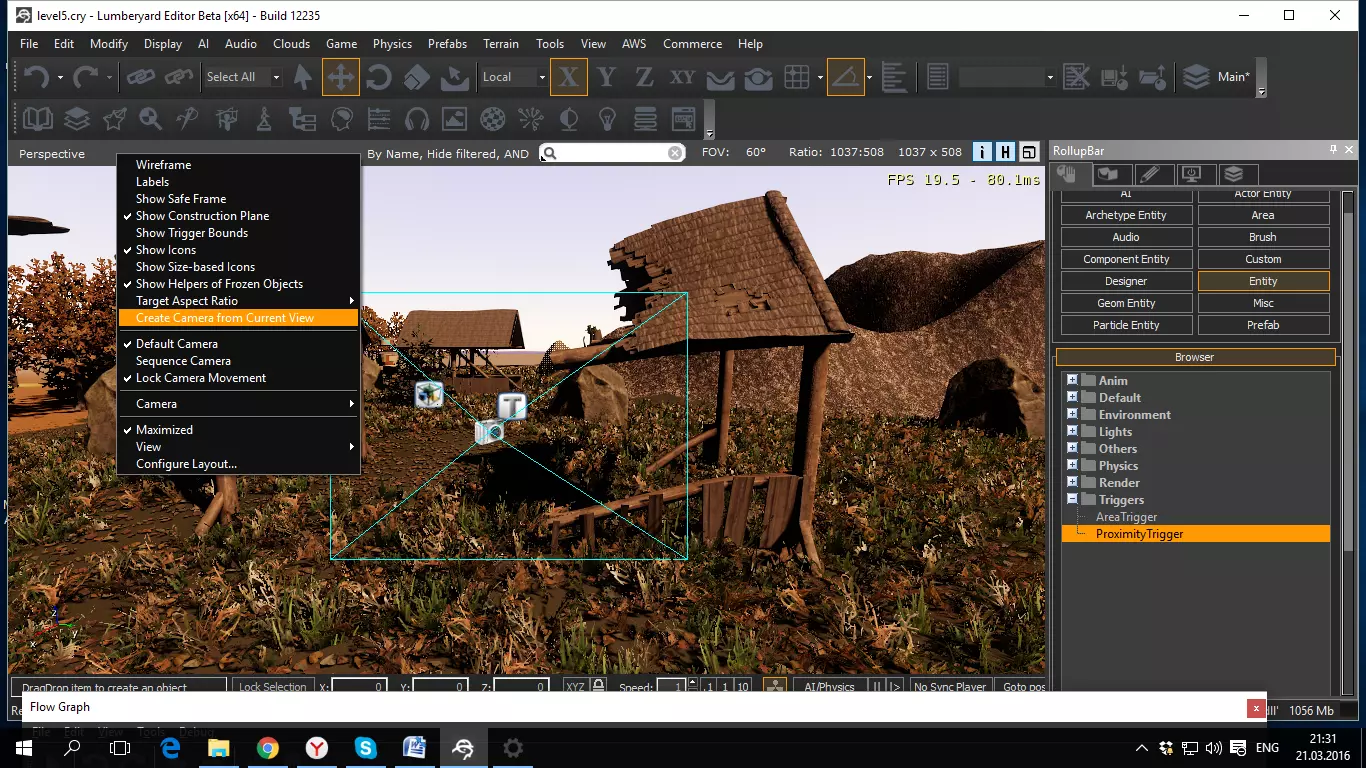Viewport: 1366px width, 768px height.
Task: Open the Terrain menu
Action: [x=501, y=44]
